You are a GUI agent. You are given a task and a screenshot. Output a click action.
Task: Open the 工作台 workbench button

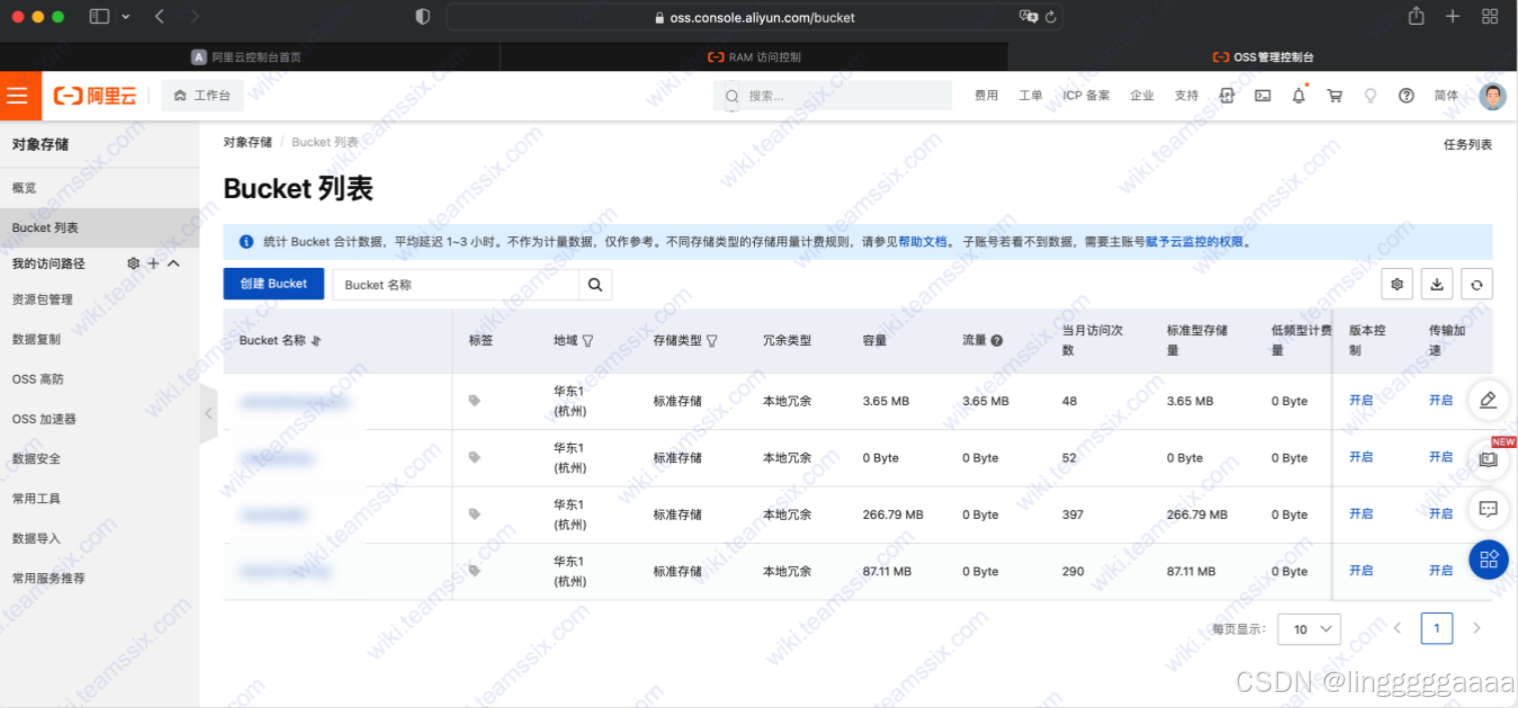[202, 96]
